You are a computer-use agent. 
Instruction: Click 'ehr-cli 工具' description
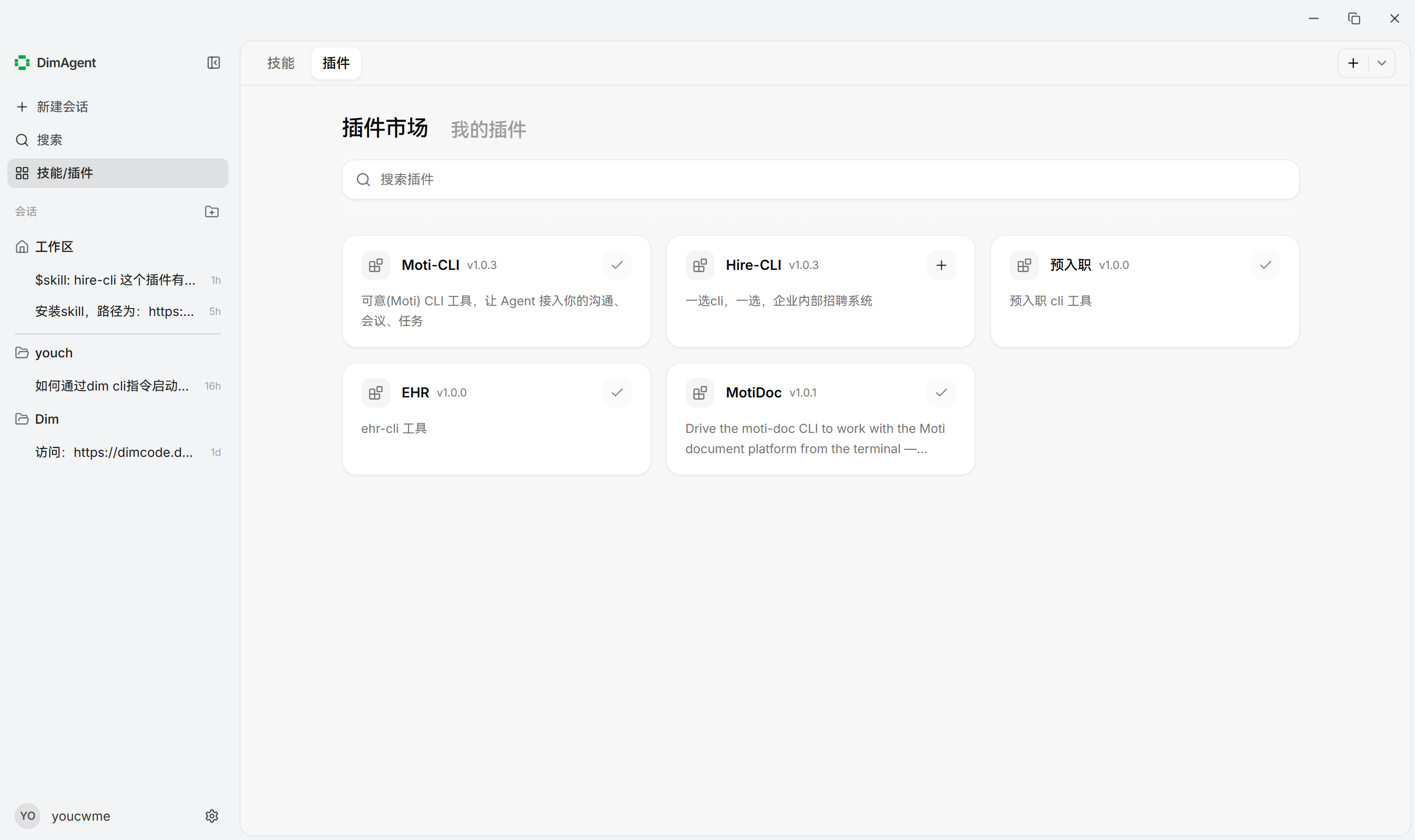pos(394,428)
